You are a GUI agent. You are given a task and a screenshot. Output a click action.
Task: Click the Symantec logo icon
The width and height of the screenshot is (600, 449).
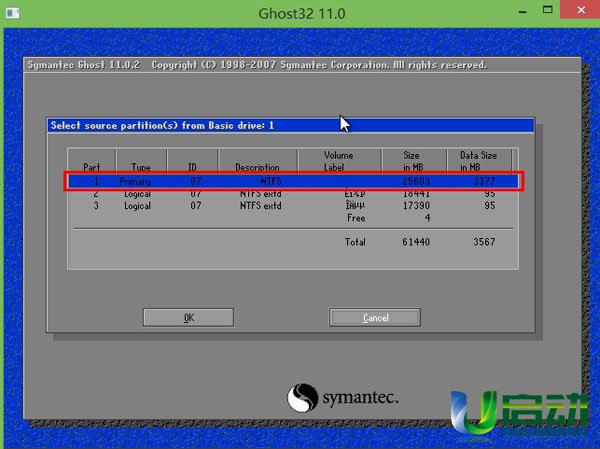[x=302, y=398]
